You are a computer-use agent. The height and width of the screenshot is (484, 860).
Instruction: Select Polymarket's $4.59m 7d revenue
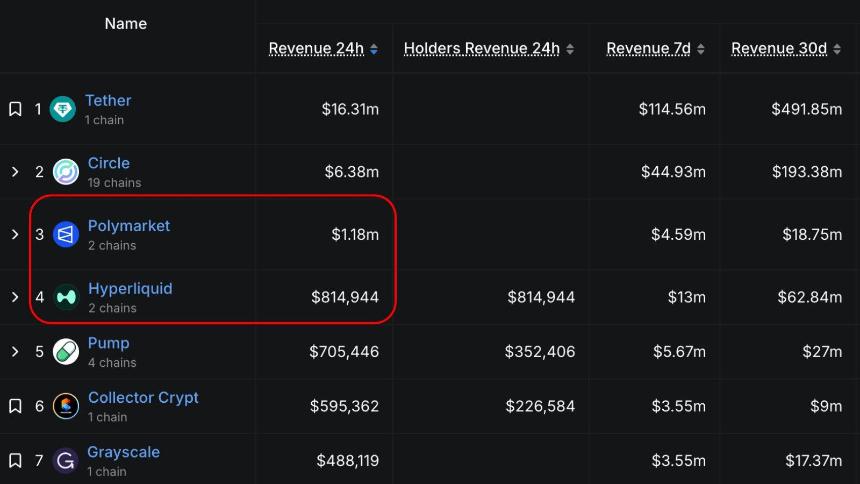[x=678, y=234]
